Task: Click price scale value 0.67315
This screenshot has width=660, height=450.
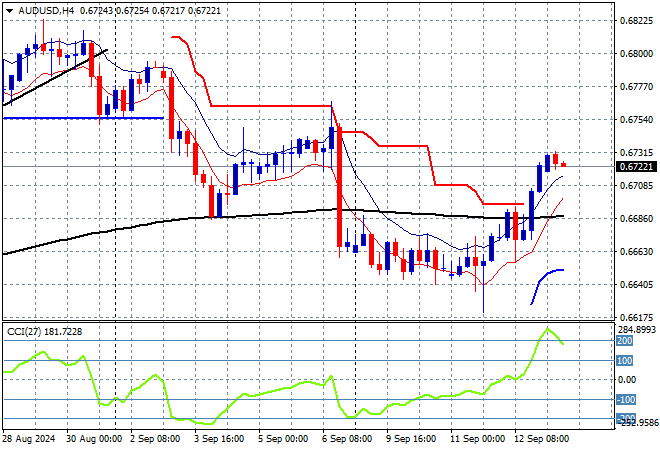Action: 636,152
